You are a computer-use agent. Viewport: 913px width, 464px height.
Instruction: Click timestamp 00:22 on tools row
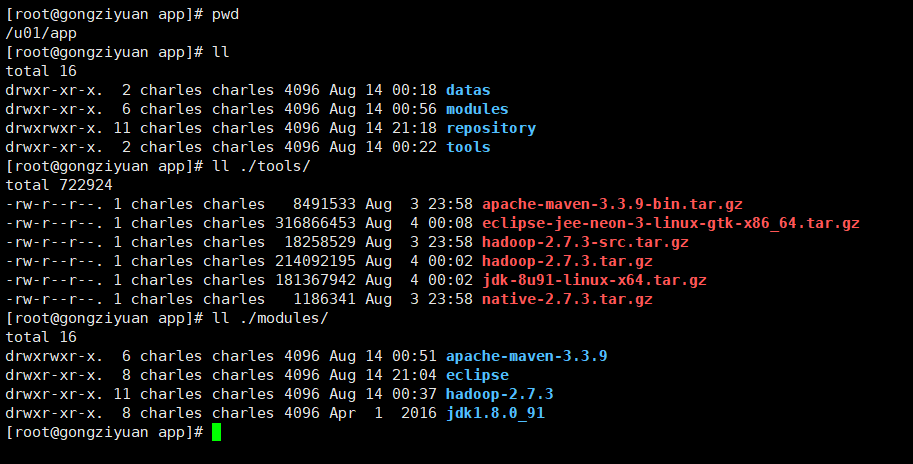tap(414, 147)
